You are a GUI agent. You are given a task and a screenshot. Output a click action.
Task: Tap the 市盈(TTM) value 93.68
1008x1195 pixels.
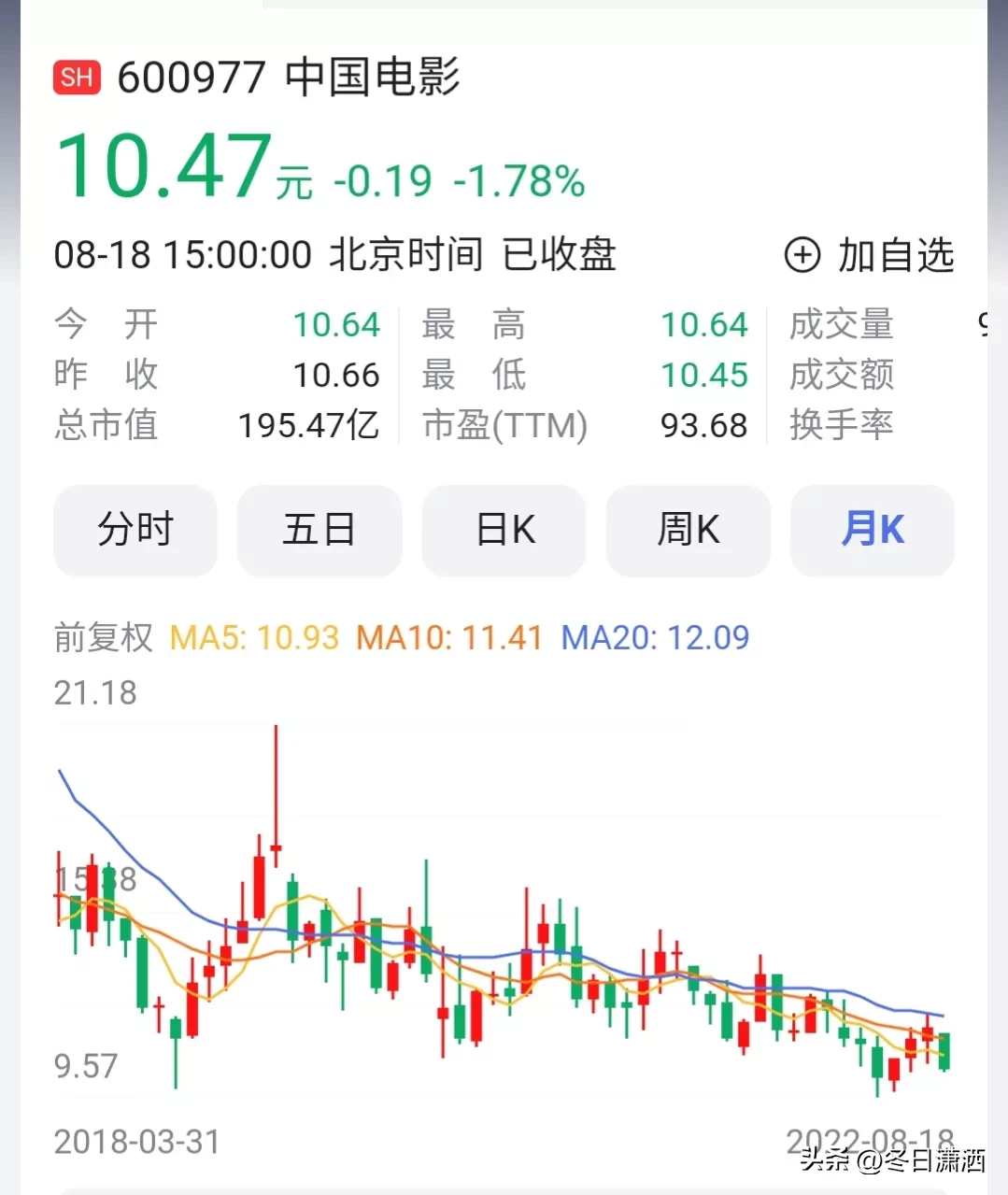(704, 425)
